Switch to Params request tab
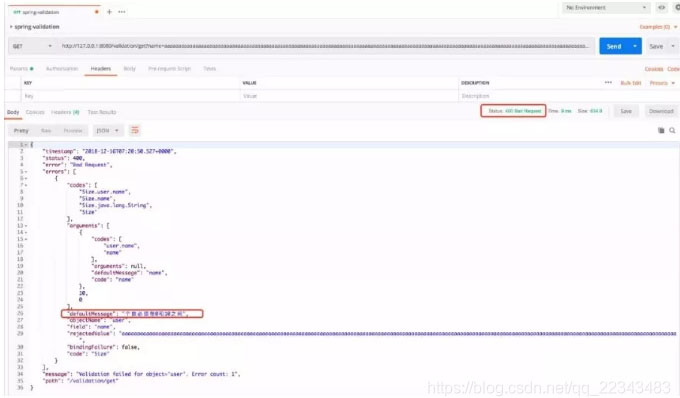The width and height of the screenshot is (680, 398). (x=21, y=69)
